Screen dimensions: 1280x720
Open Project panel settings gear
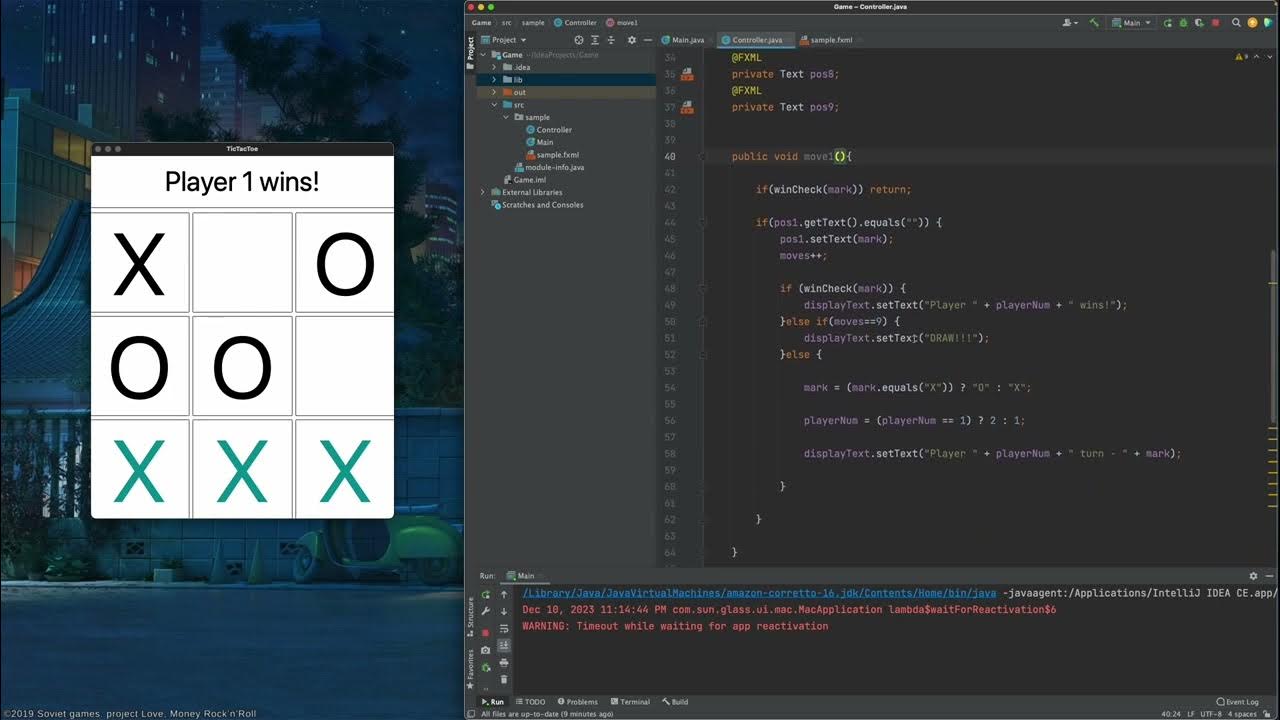coord(631,40)
